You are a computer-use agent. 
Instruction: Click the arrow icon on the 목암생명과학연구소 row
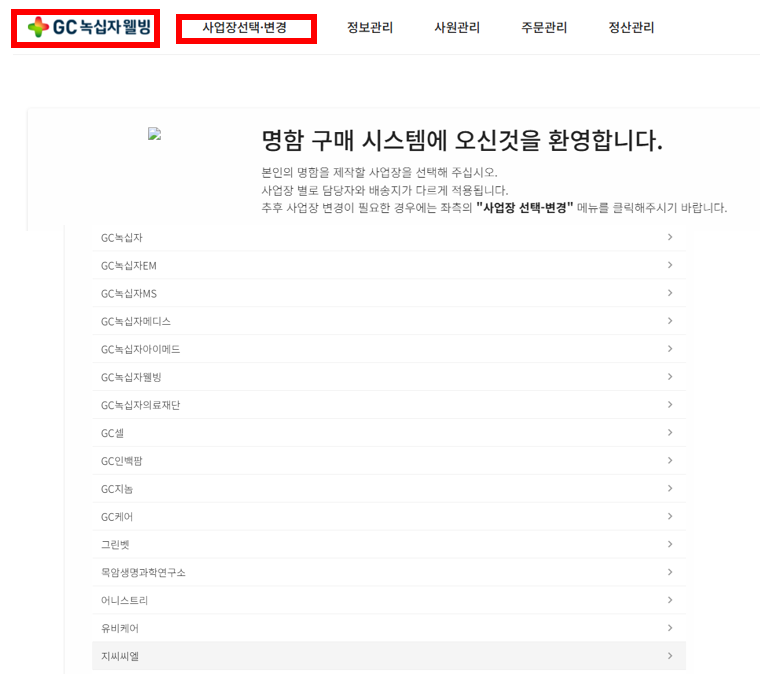(x=670, y=572)
